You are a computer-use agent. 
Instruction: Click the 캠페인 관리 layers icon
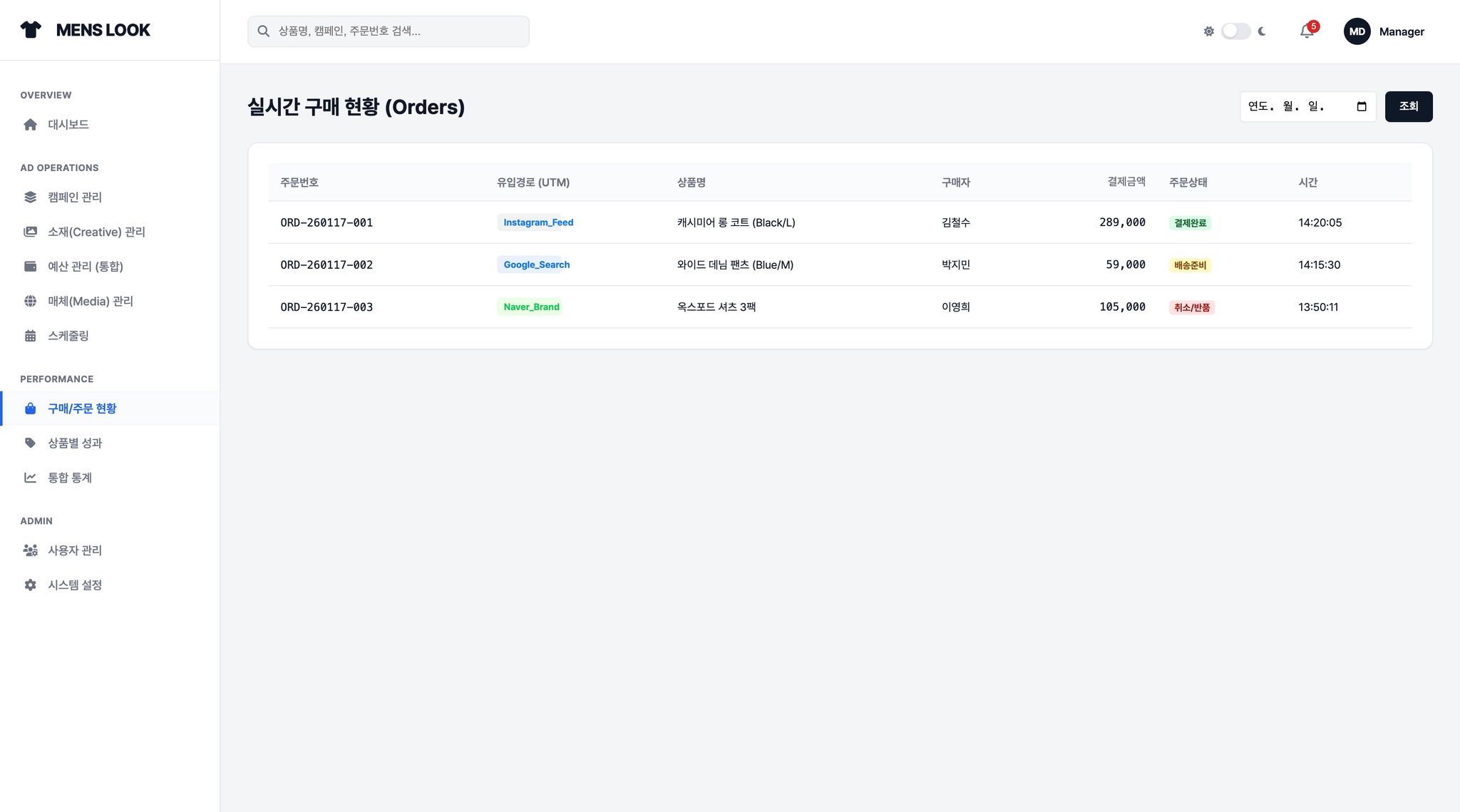click(x=30, y=197)
